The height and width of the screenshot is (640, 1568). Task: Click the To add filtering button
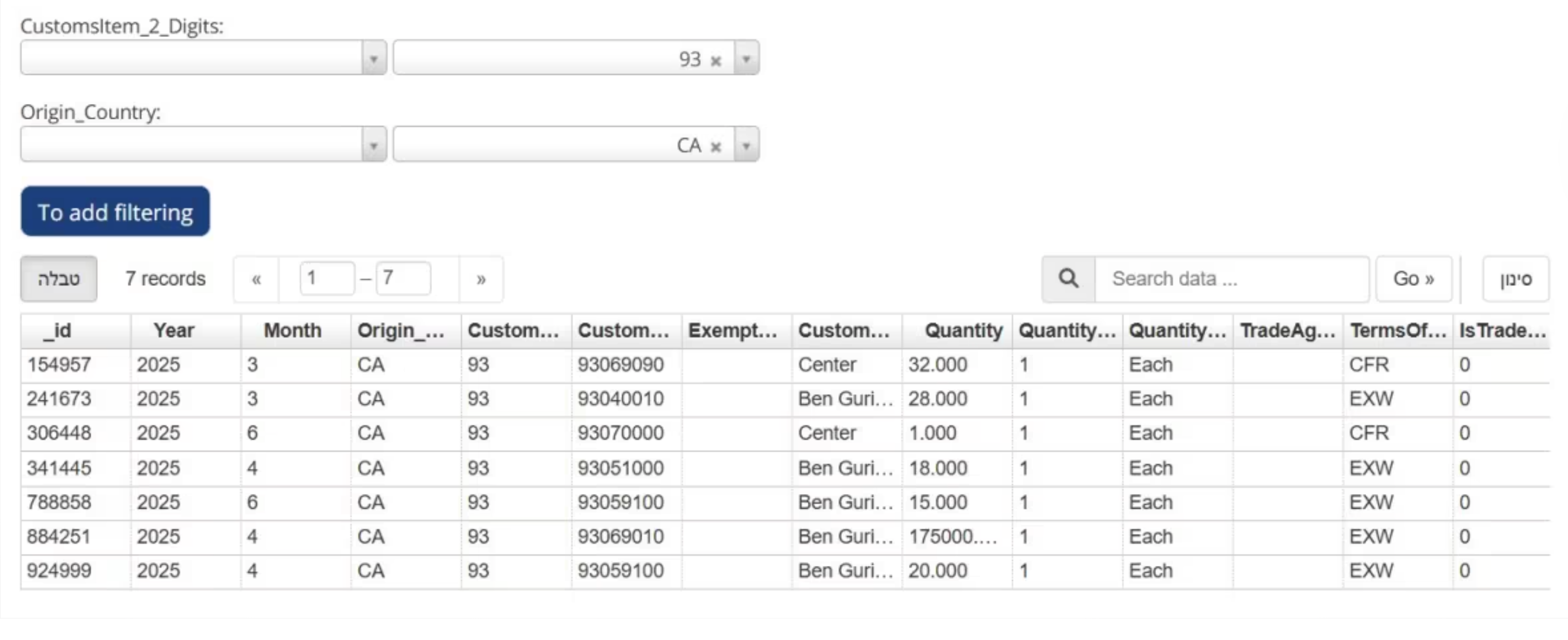[x=116, y=211]
